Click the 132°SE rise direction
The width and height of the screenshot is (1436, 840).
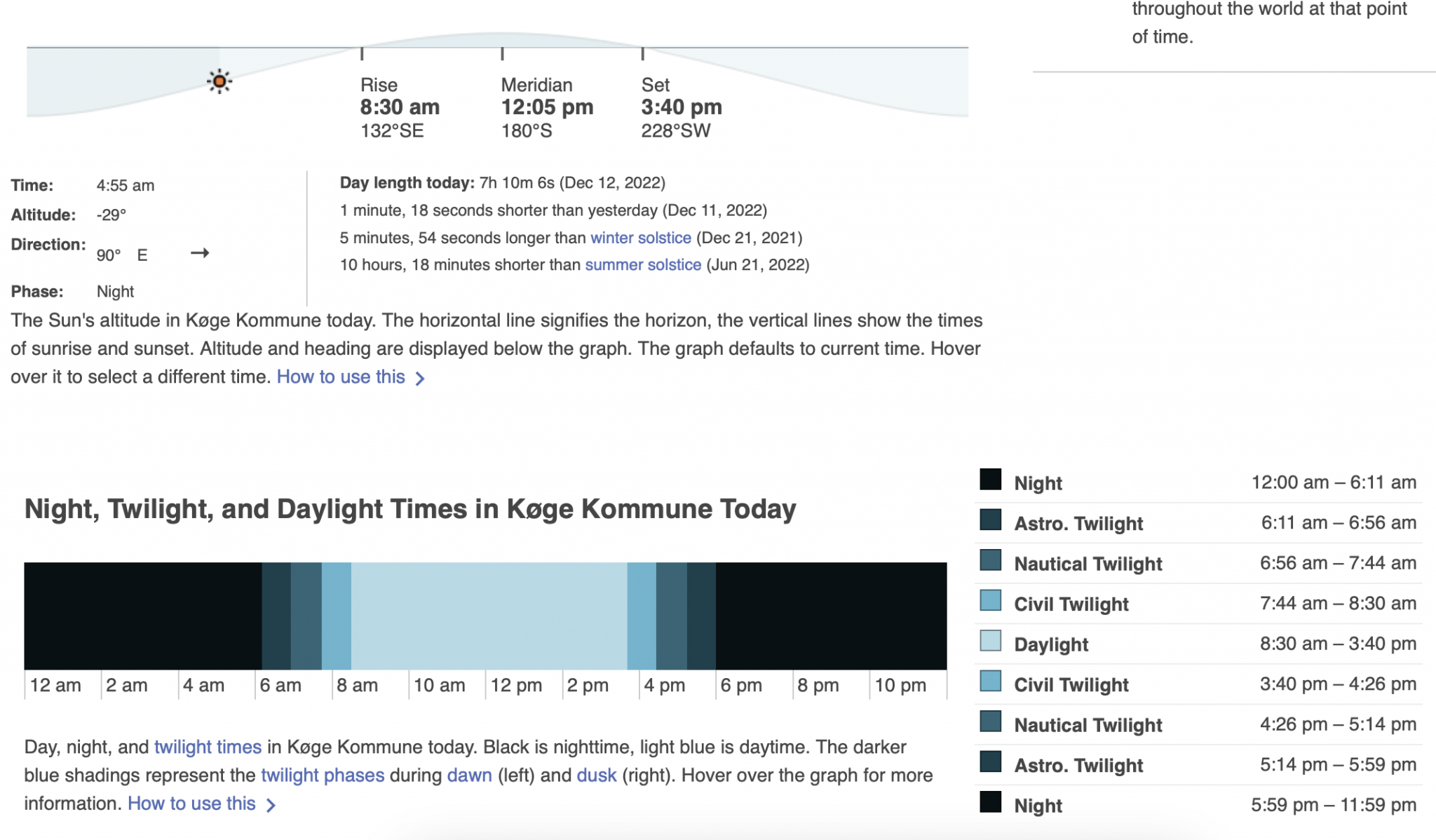392,131
